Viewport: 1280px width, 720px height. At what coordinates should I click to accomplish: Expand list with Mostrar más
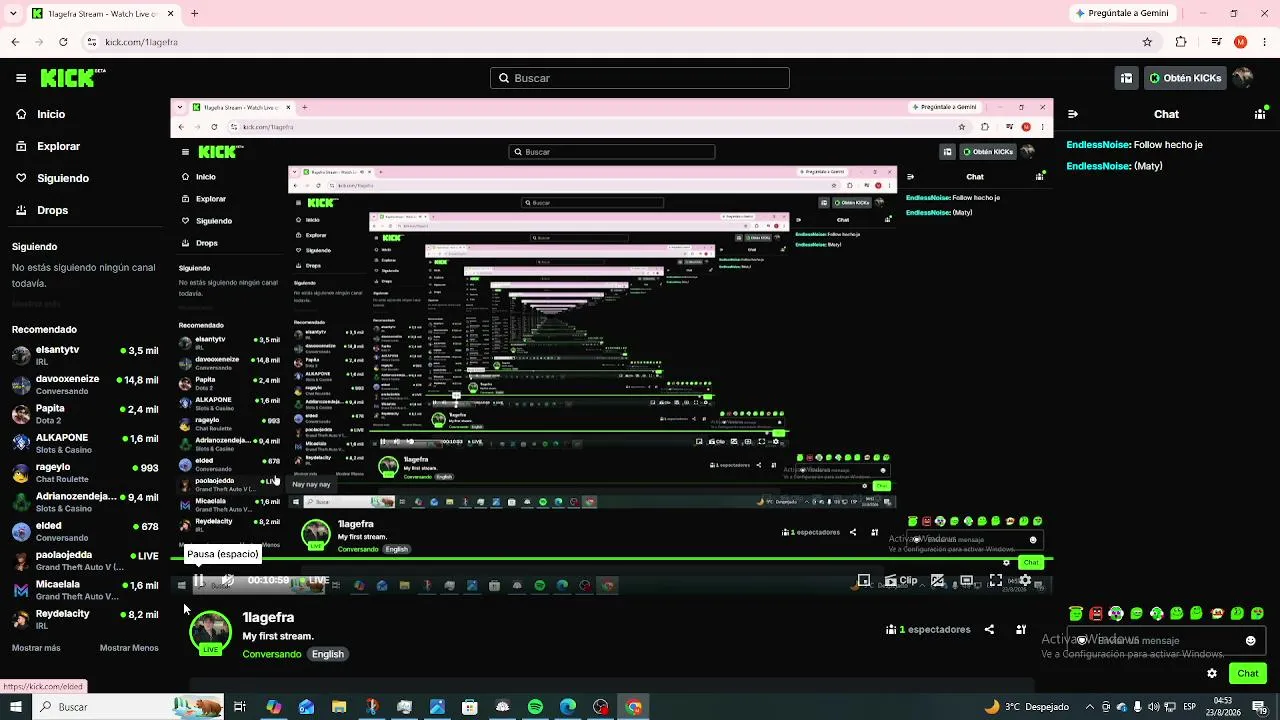click(36, 648)
